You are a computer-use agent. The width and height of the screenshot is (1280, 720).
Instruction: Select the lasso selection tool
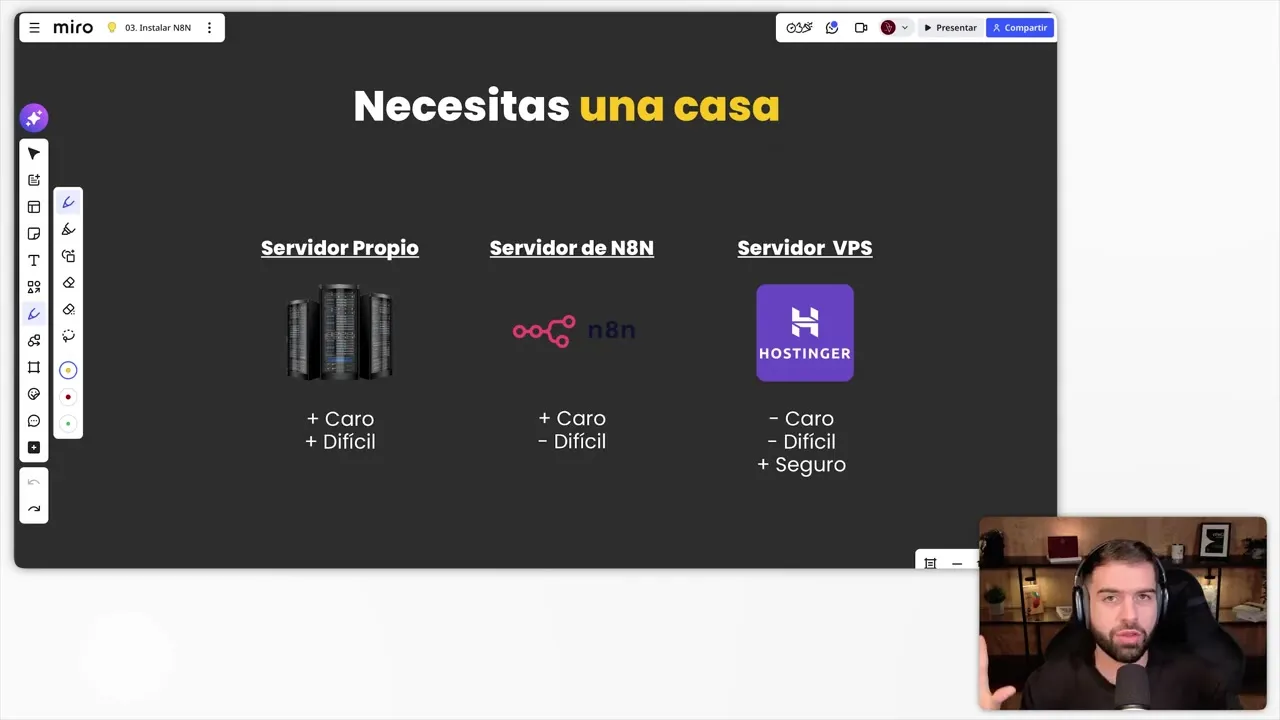[68, 336]
